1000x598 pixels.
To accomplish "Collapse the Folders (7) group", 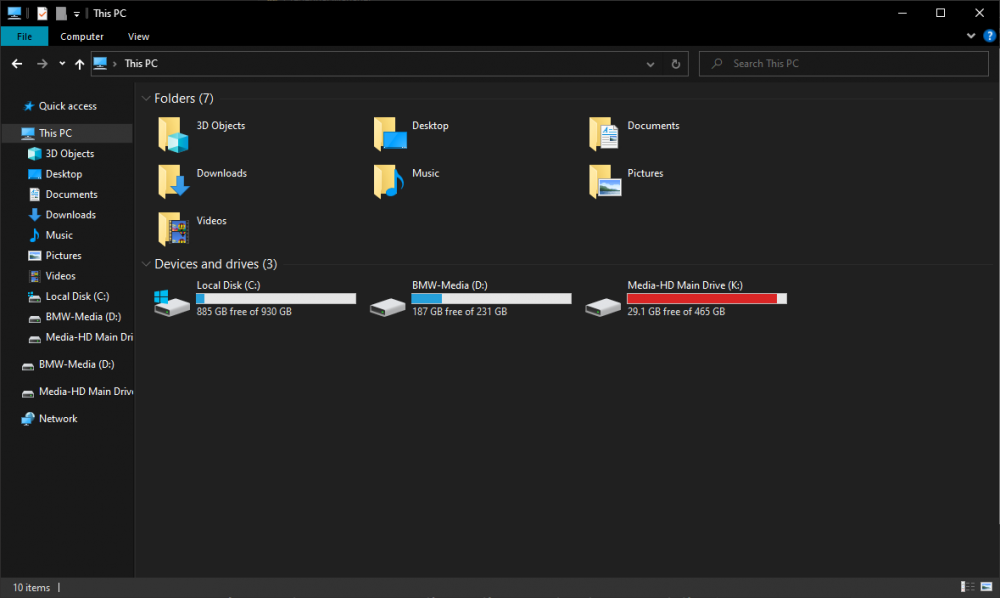I will point(146,98).
